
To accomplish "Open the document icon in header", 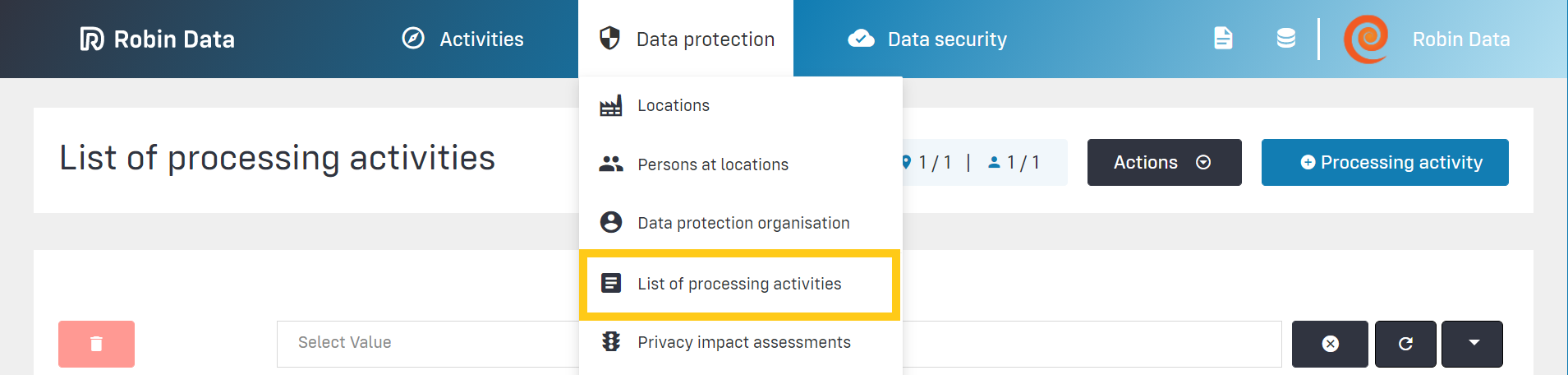I will point(1223,39).
